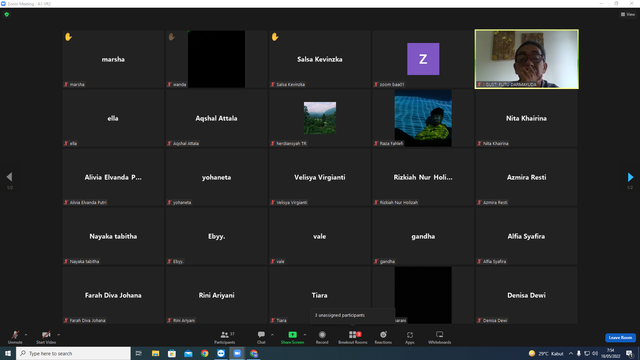Select the Alivia Elvanda P... participant tile
640x360 pixels.
click(113, 177)
